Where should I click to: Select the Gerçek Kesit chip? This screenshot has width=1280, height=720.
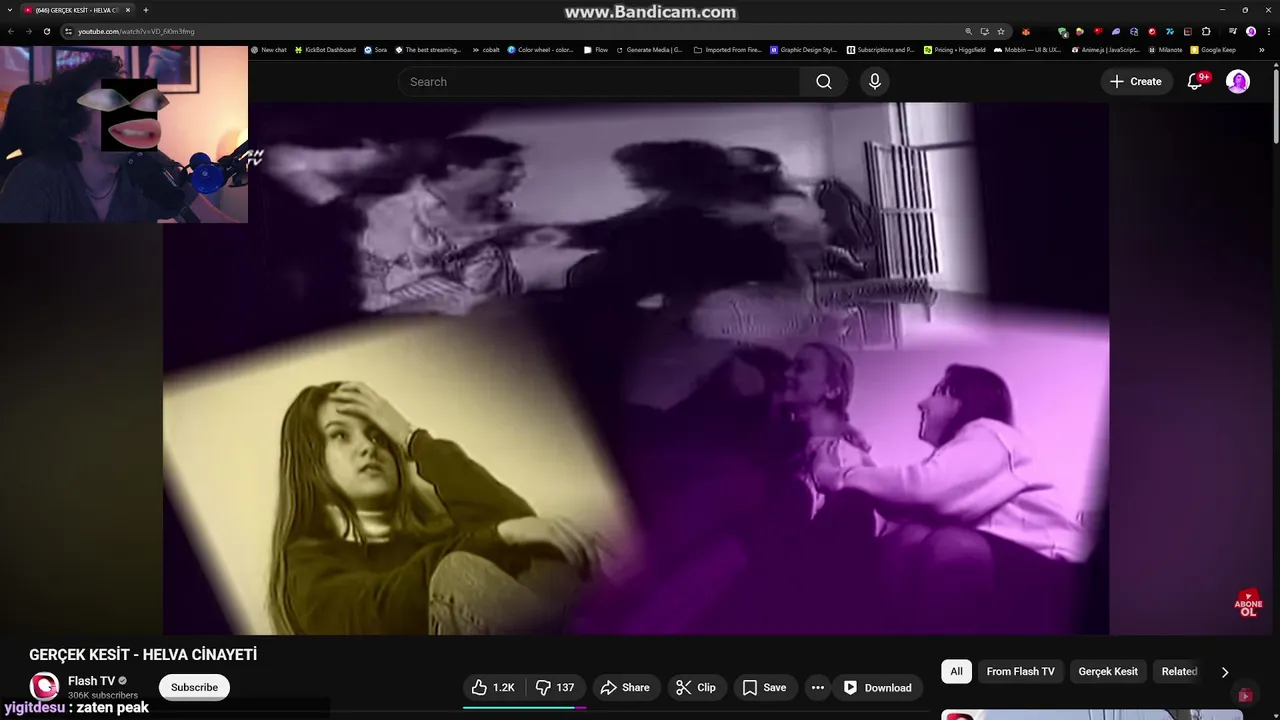[x=1108, y=672]
